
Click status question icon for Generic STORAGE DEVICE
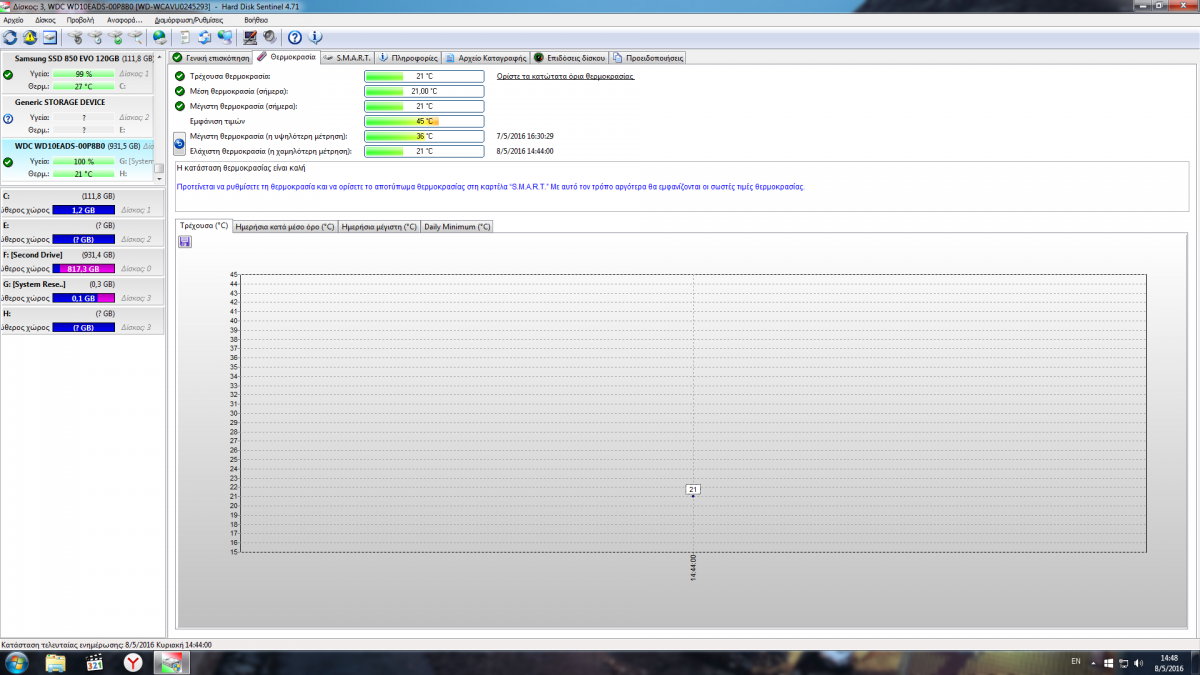coord(8,118)
